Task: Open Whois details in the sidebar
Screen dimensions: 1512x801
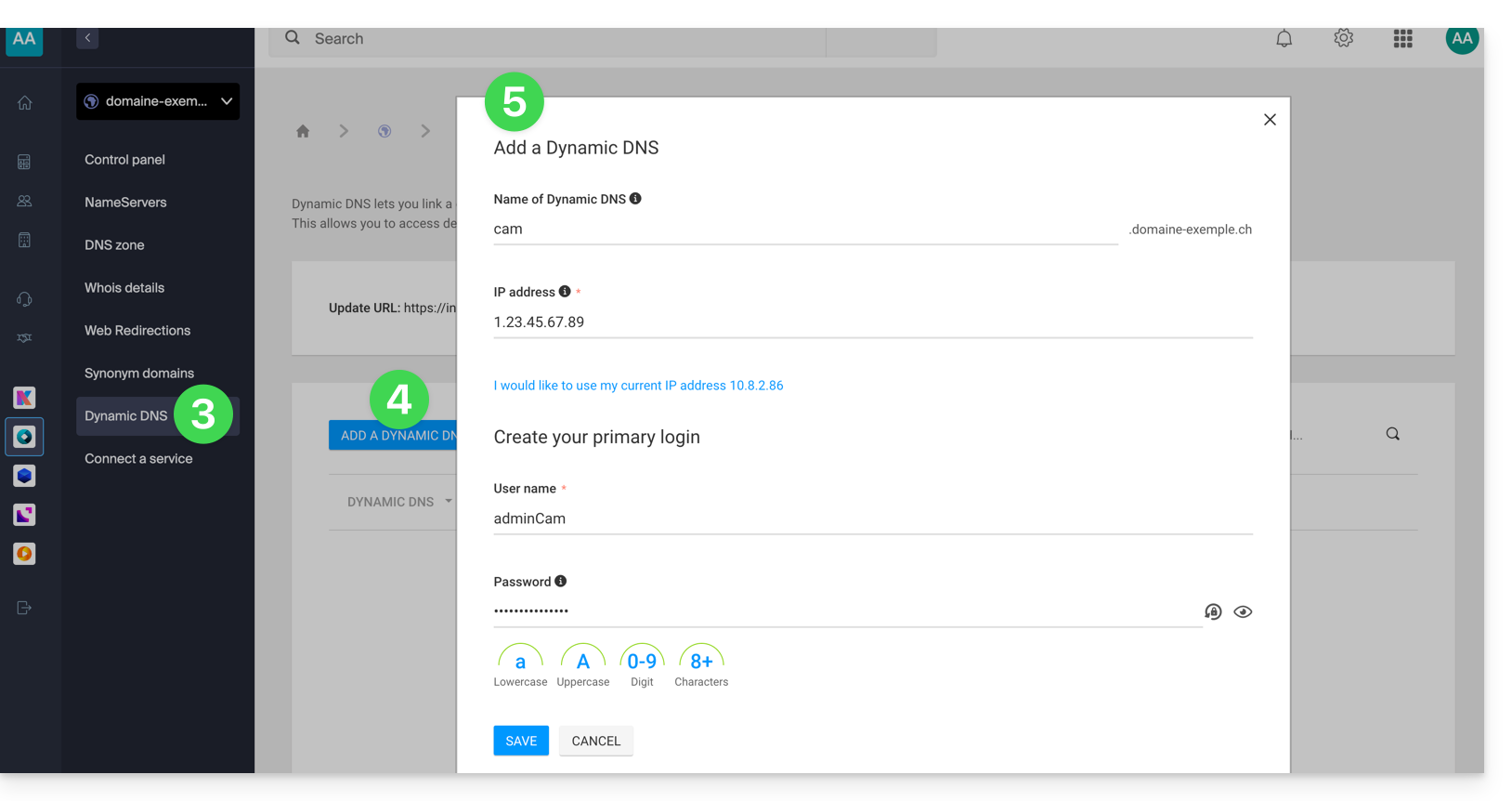Action: point(124,288)
